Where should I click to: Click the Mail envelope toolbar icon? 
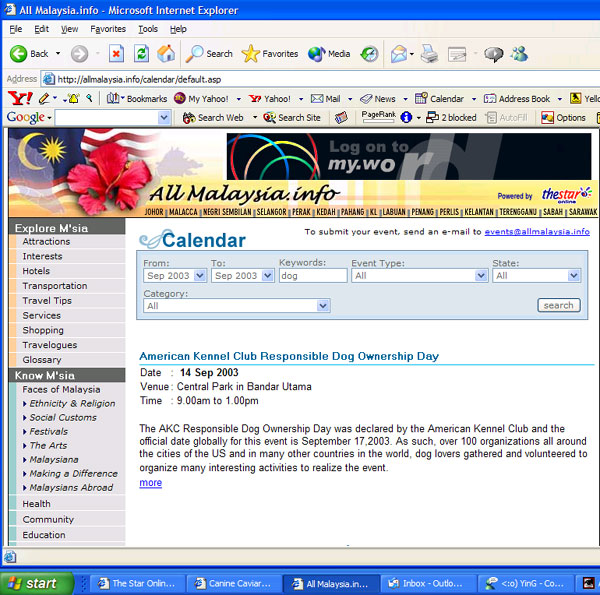click(399, 54)
